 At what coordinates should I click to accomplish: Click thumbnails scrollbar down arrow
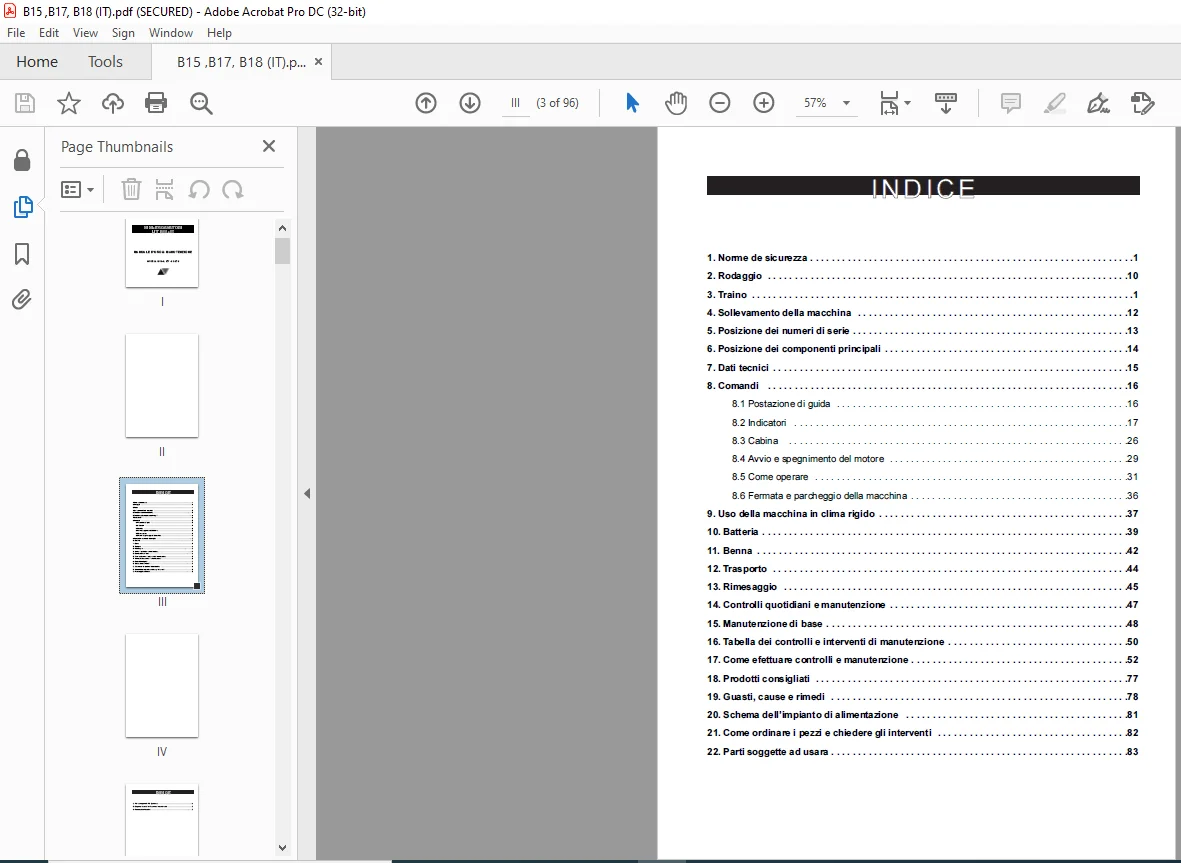282,847
